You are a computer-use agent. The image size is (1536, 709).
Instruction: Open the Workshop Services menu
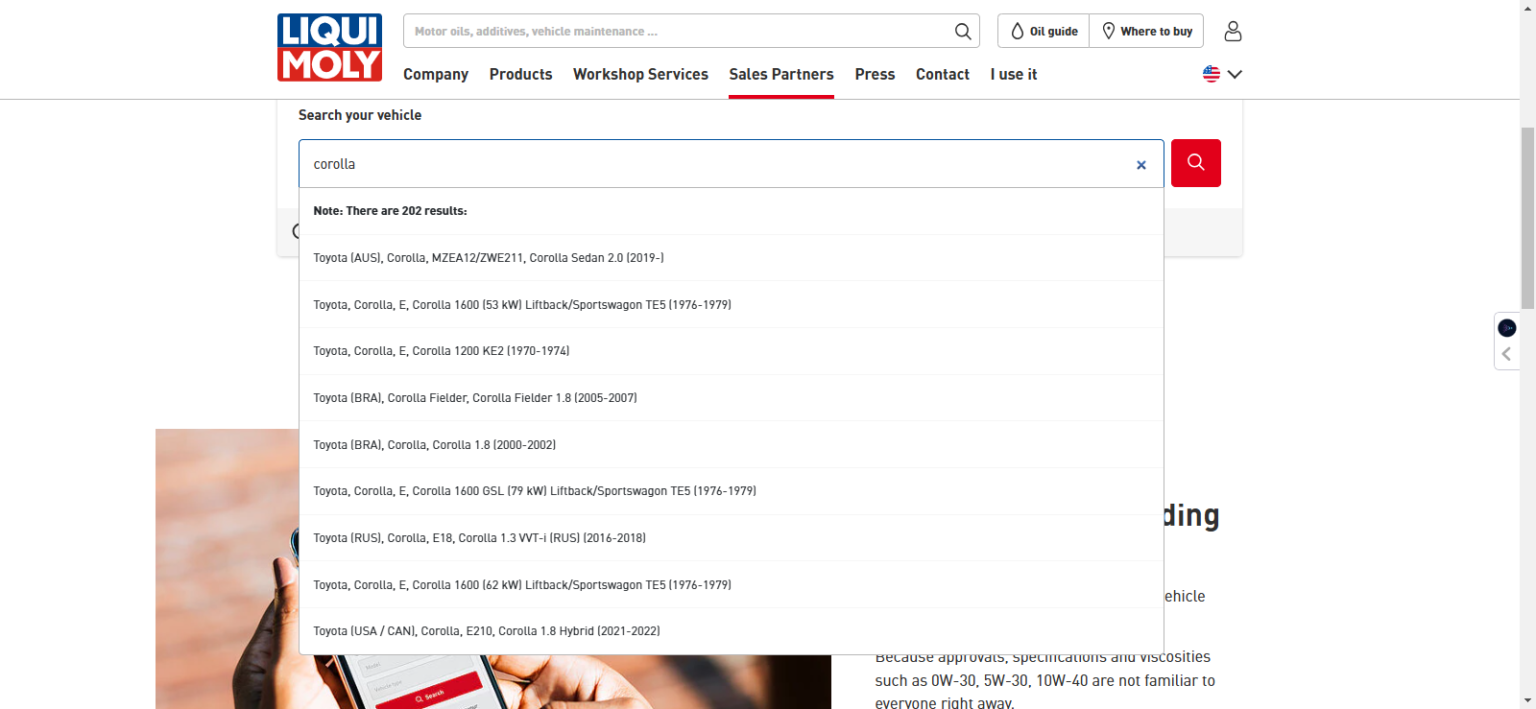pos(640,74)
